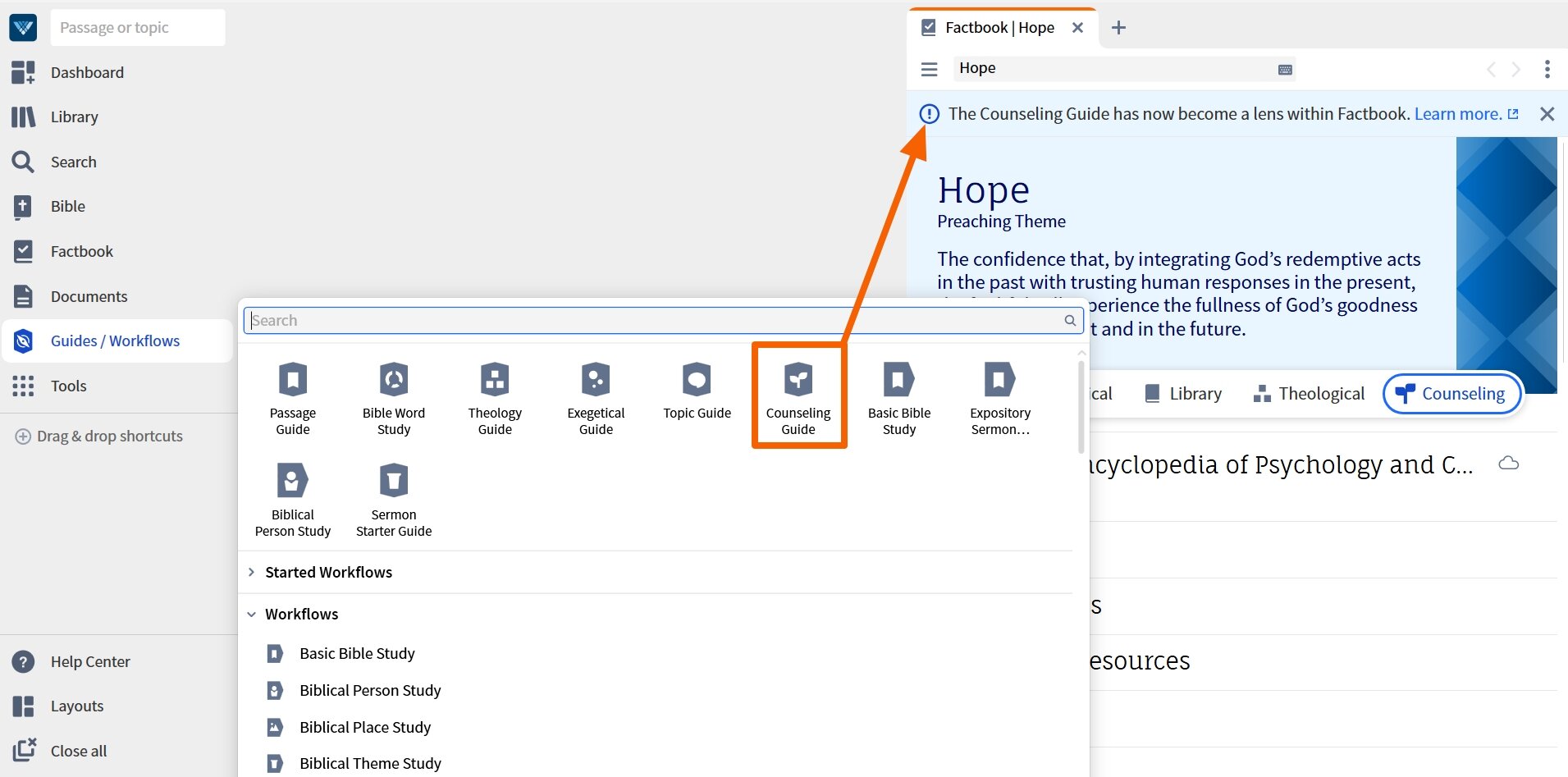This screenshot has height=777, width=1568.
Task: Go back in Factbook history
Action: (1491, 69)
